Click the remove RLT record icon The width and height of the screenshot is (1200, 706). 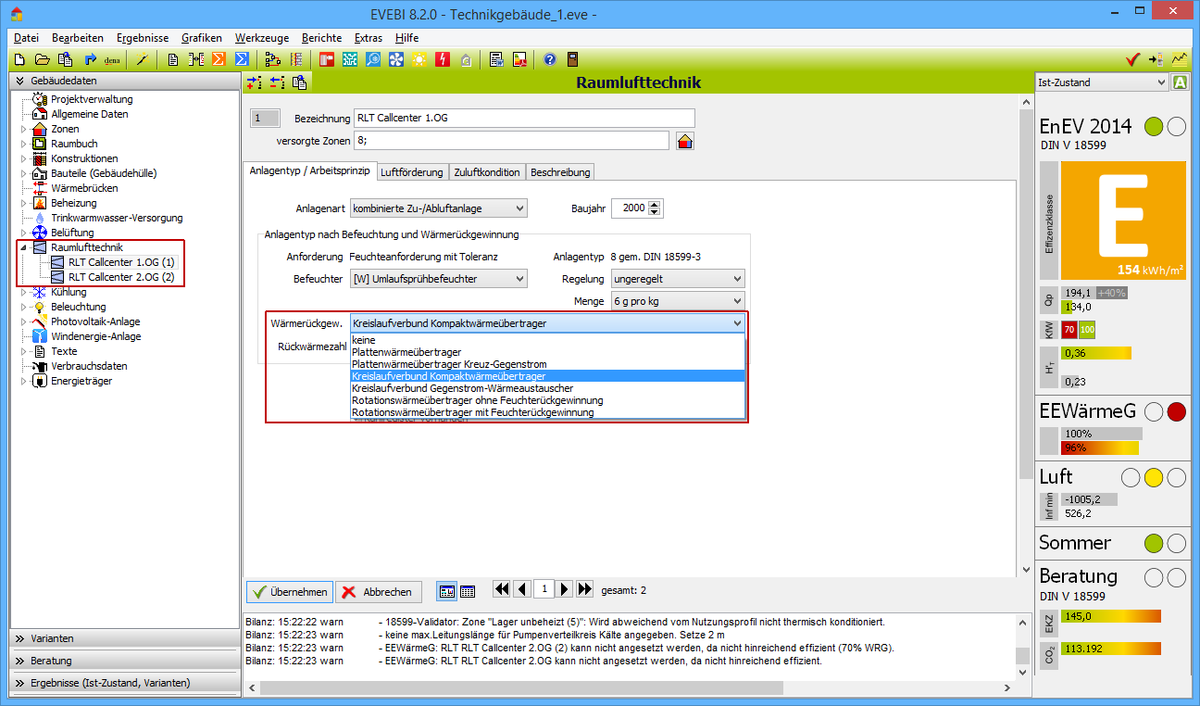277,82
